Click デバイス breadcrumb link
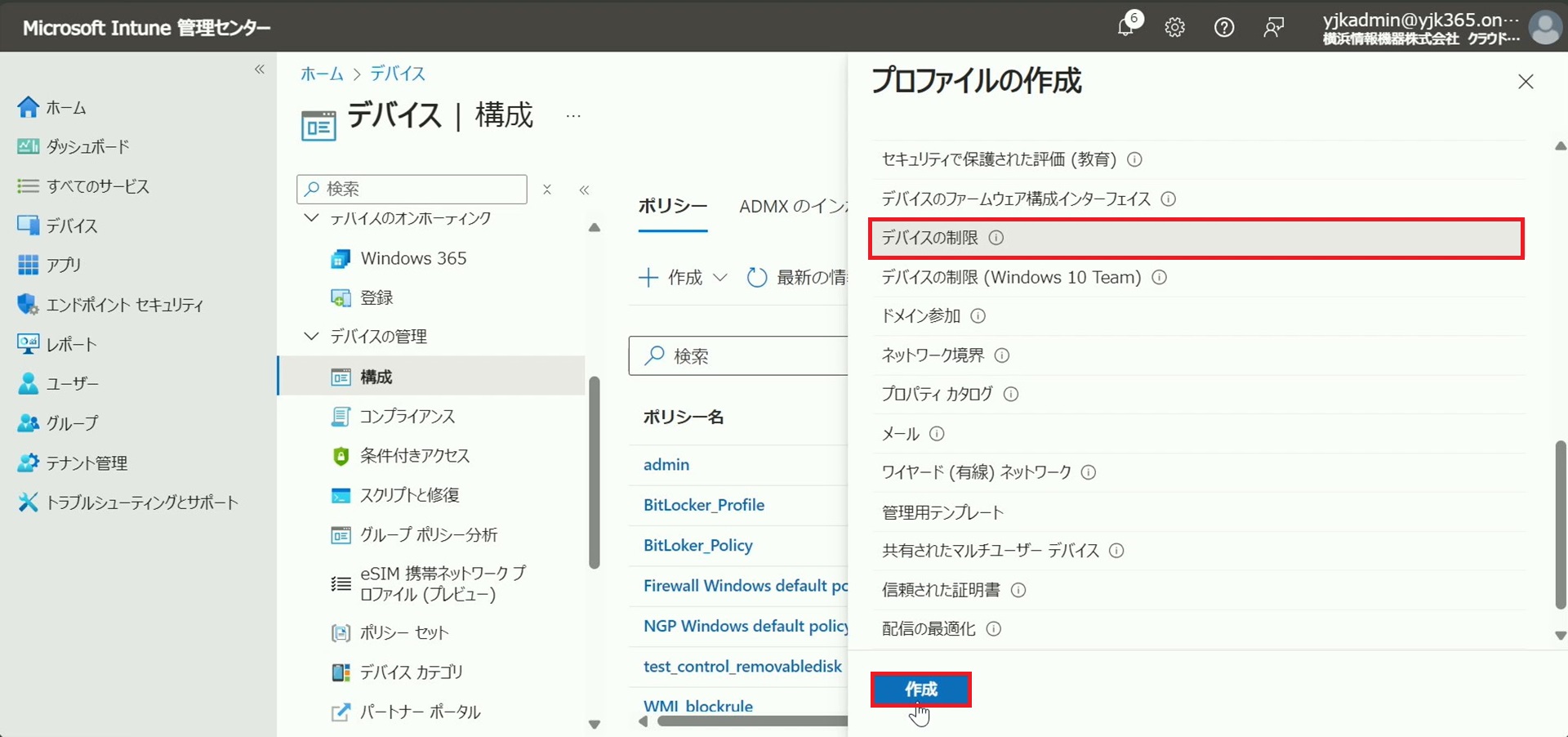 click(398, 74)
